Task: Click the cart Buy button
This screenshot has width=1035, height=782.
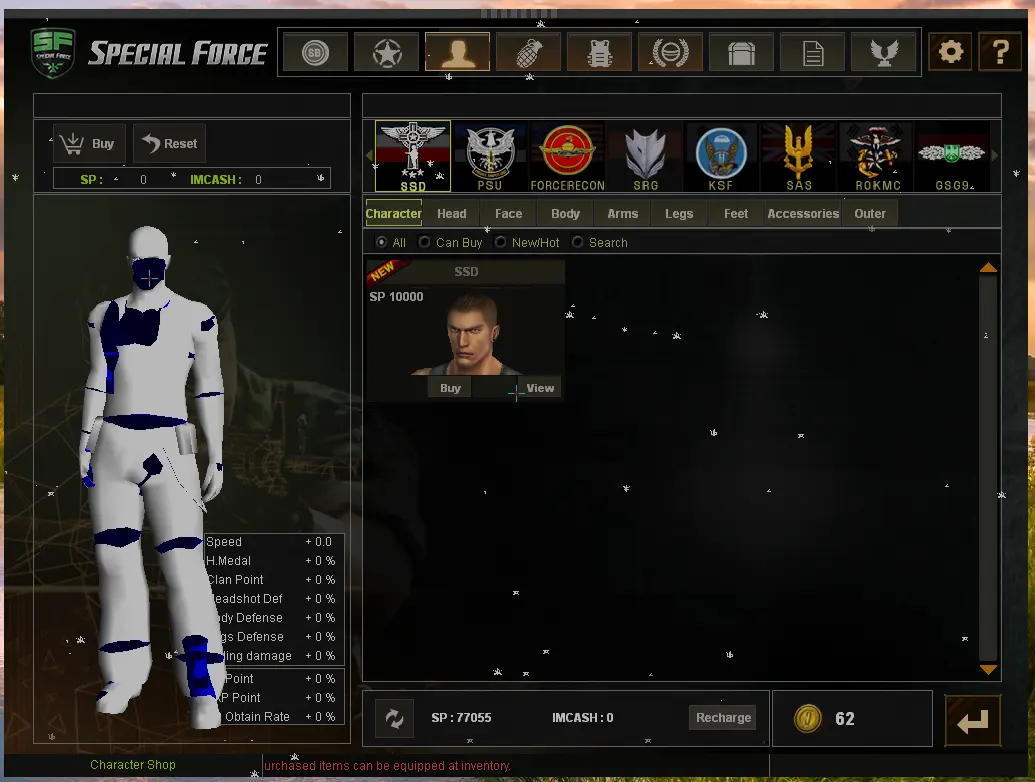Action: (x=89, y=143)
